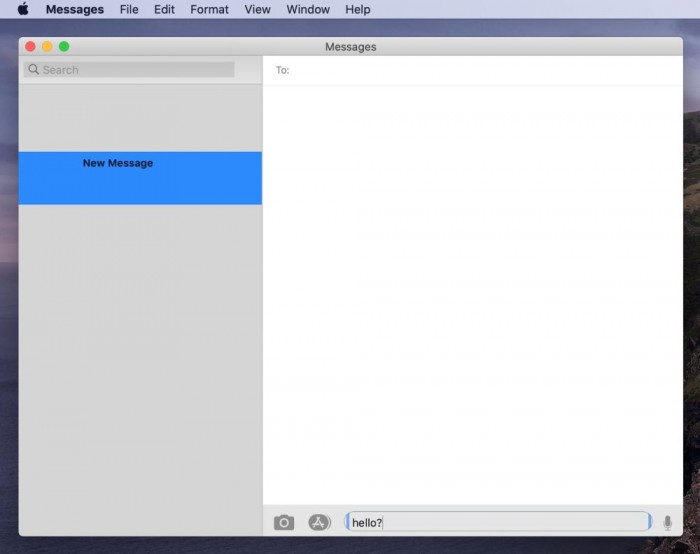700x554 pixels.
Task: Open the Window menu
Action: point(308,9)
